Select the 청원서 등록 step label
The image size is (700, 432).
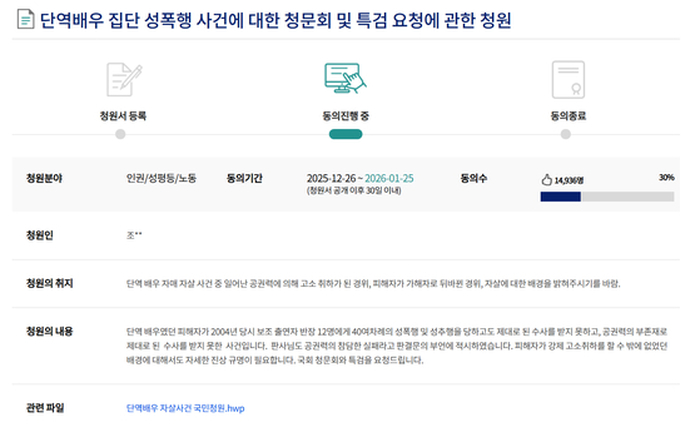click(x=123, y=115)
